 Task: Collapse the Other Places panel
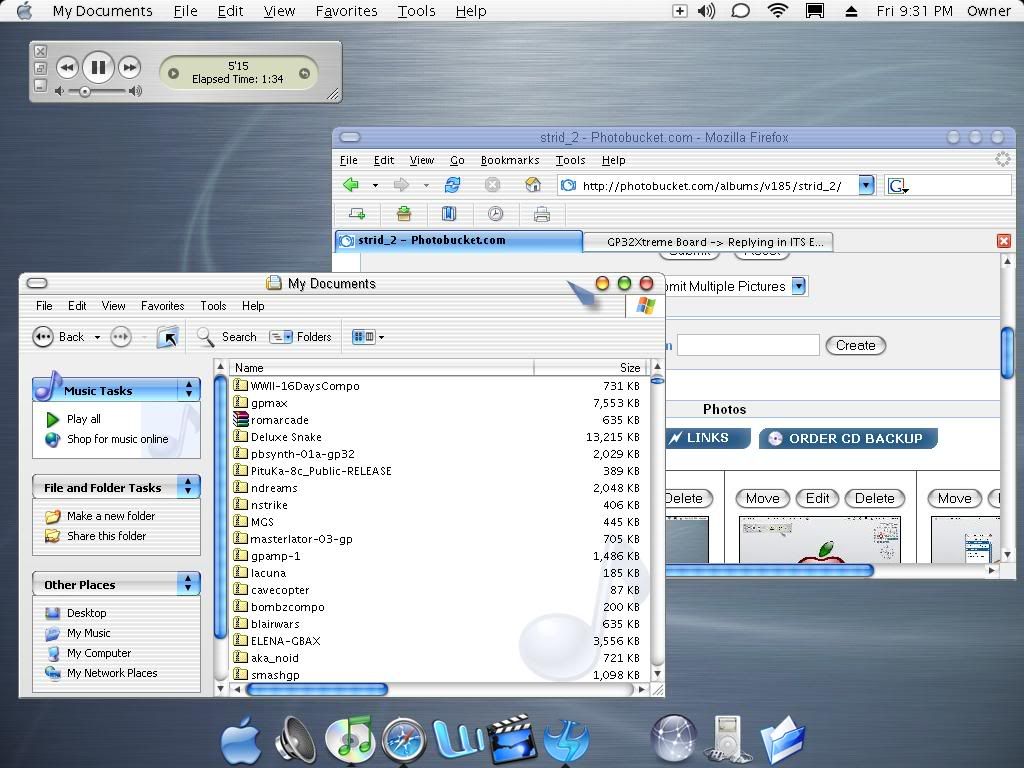pyautogui.click(x=188, y=583)
